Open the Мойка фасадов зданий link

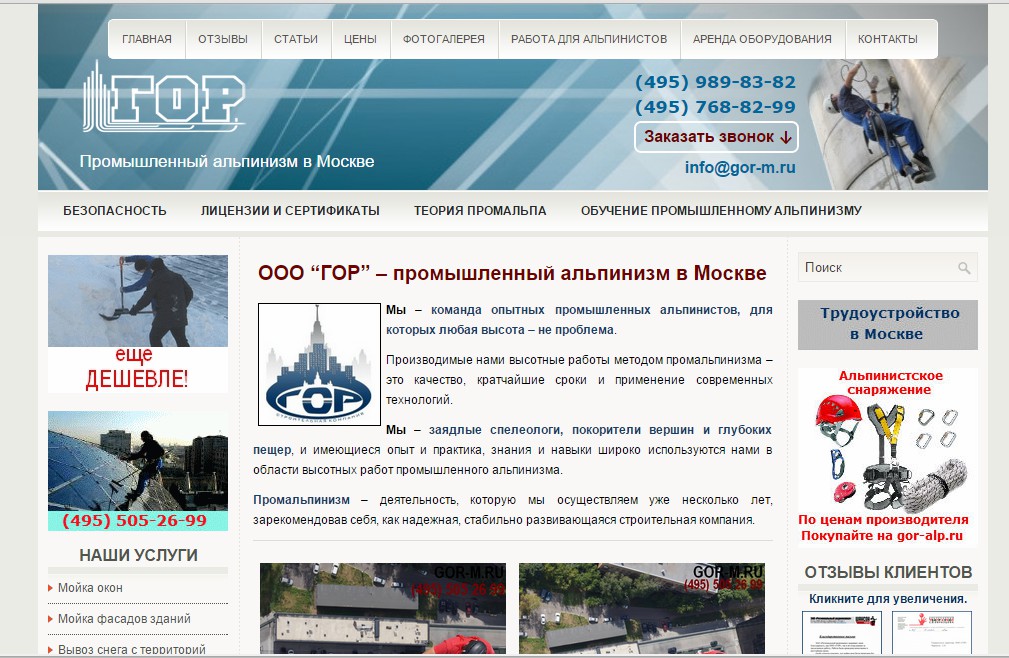[124, 619]
